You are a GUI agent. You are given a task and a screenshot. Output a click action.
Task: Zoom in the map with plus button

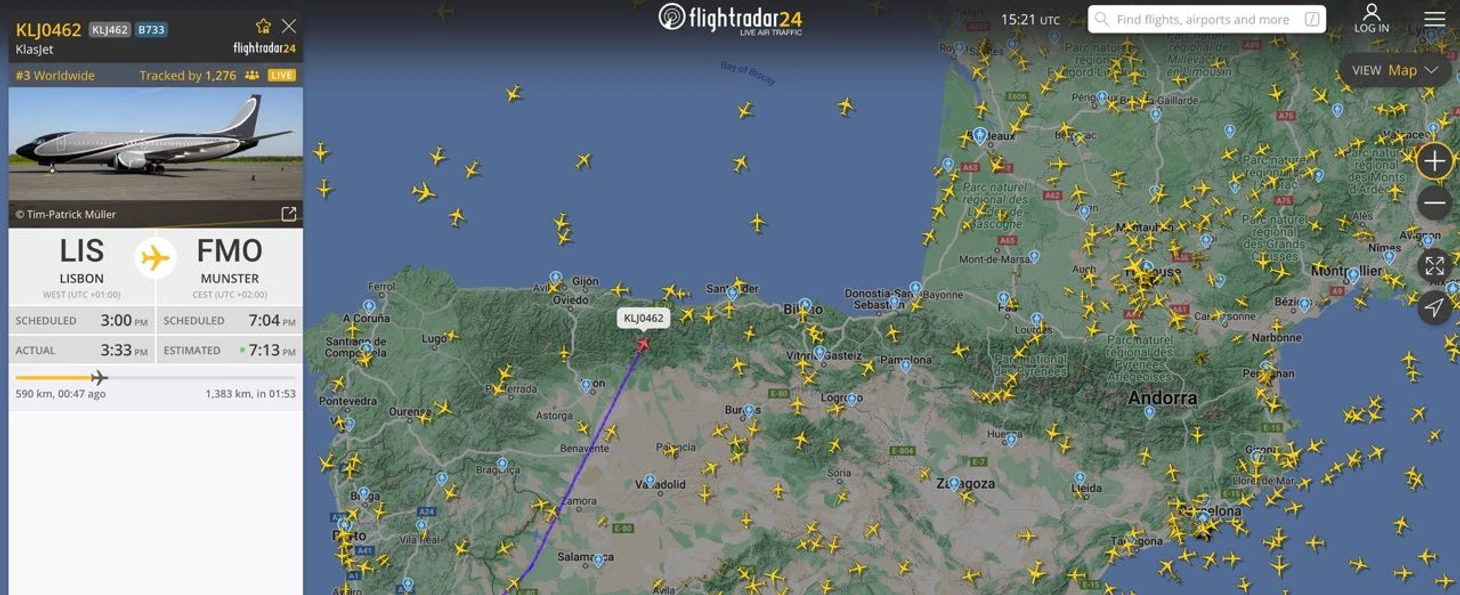click(1434, 161)
